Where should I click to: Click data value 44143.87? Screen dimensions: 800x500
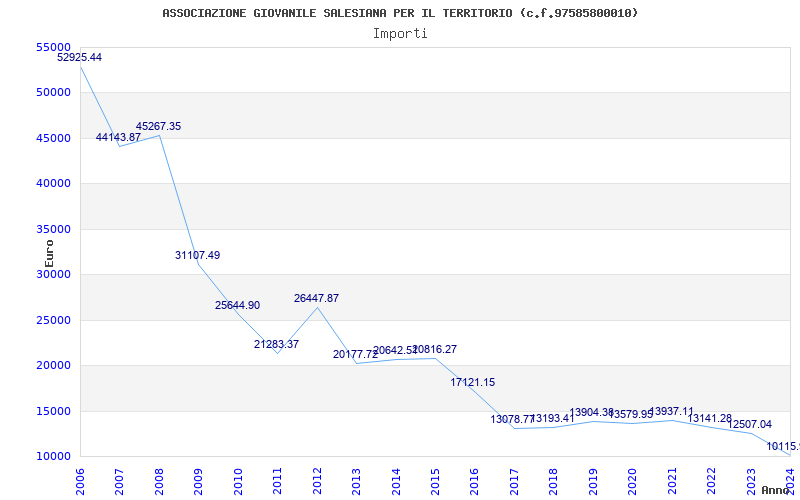[x=118, y=137]
